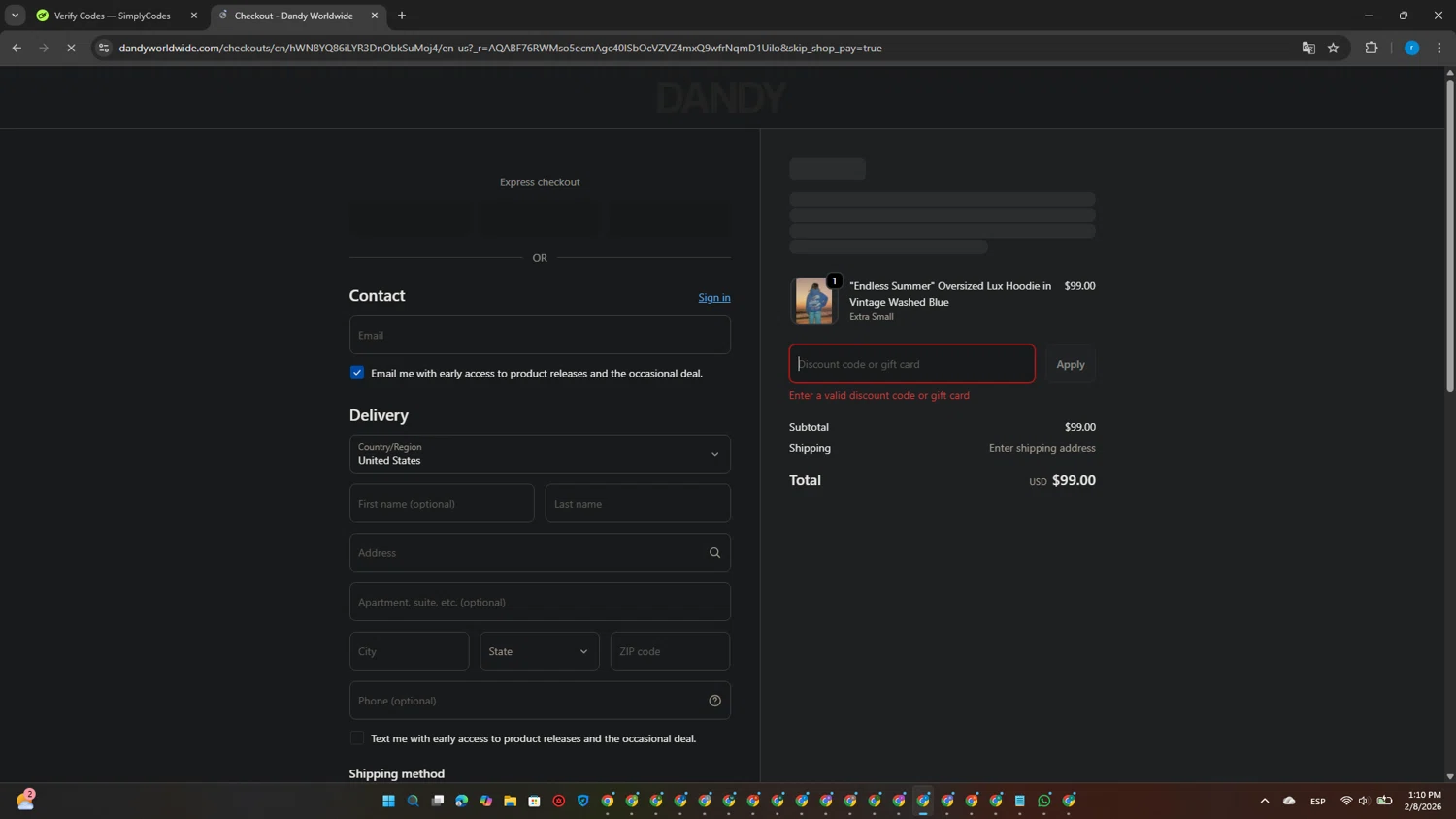Open a new browser tab
The width and height of the screenshot is (1456, 819).
[x=402, y=16]
